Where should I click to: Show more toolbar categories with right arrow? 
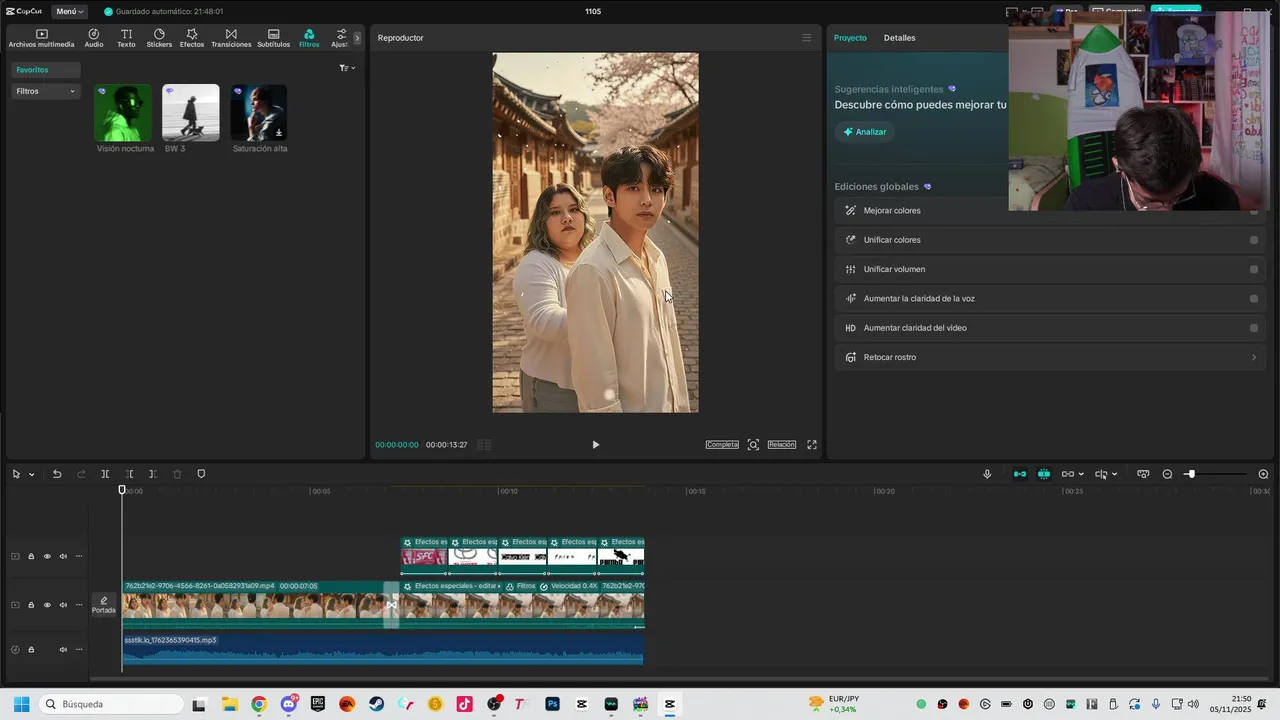(x=357, y=38)
